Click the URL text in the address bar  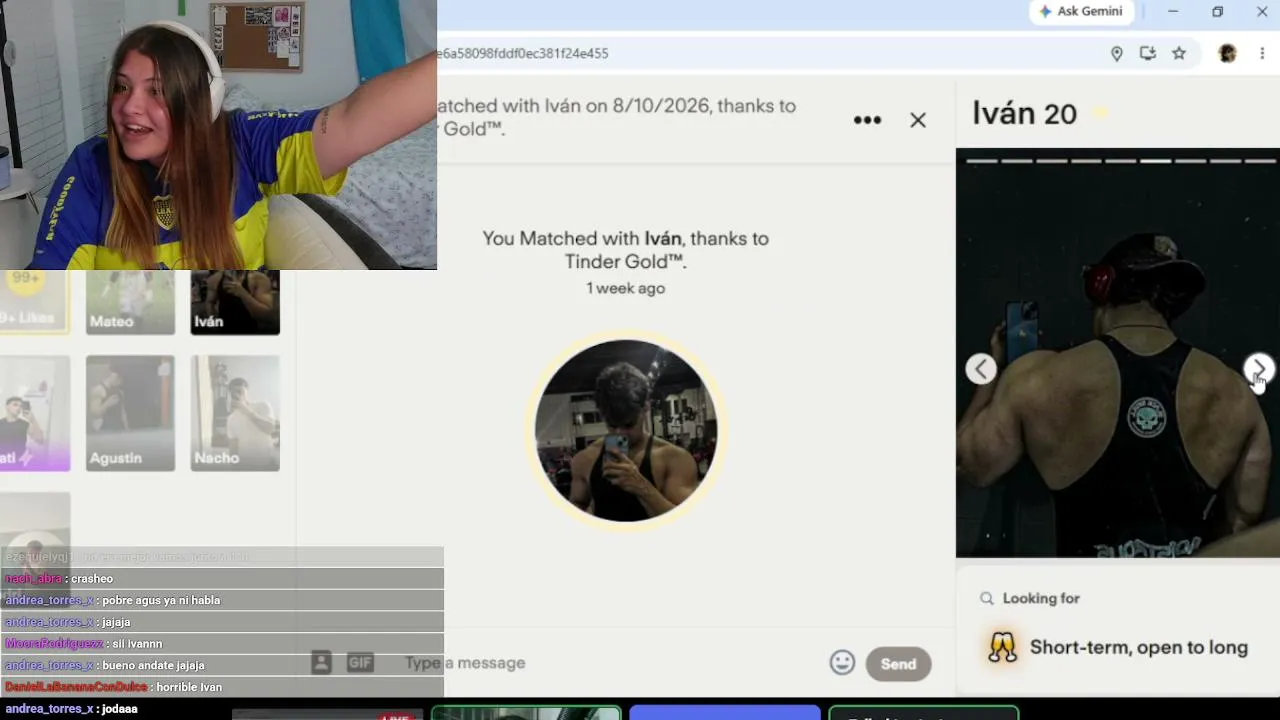point(523,54)
